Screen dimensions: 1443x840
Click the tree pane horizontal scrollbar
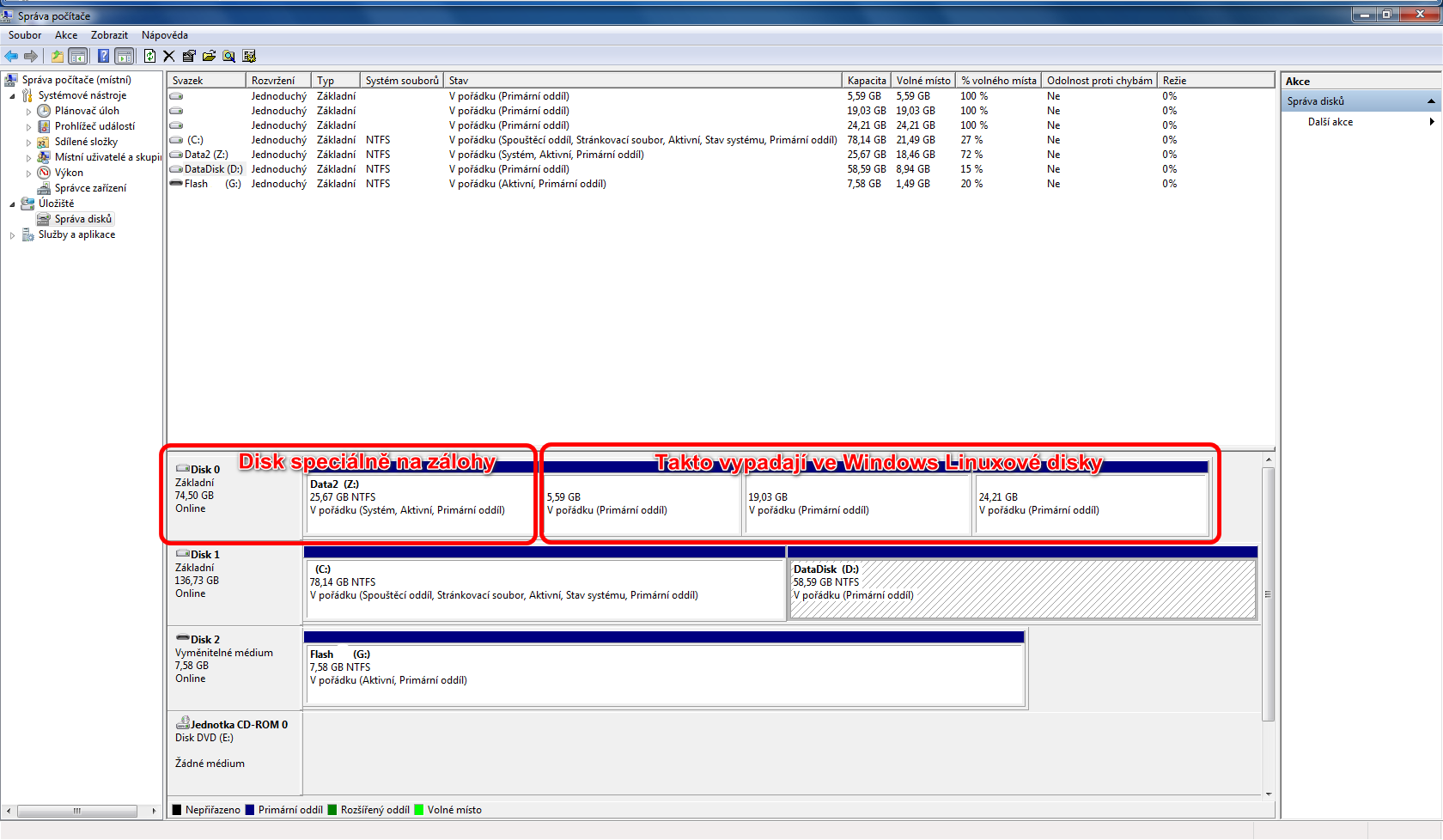[76, 811]
